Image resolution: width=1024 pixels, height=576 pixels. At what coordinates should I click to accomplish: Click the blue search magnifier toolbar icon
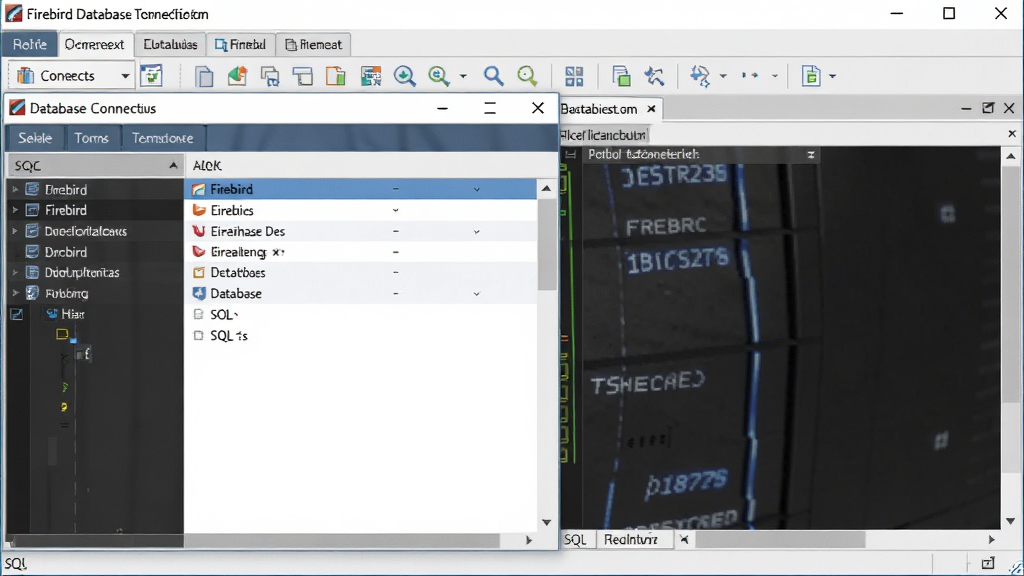click(493, 76)
